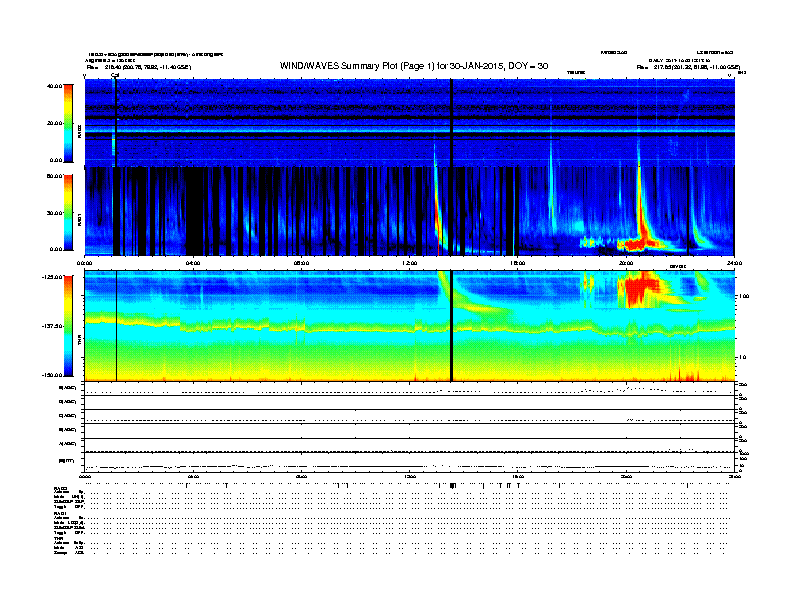Screen dimensions: 792x612
Task: Click 08:00 tick label under RAD1 spectrogram
Action: 301,263
